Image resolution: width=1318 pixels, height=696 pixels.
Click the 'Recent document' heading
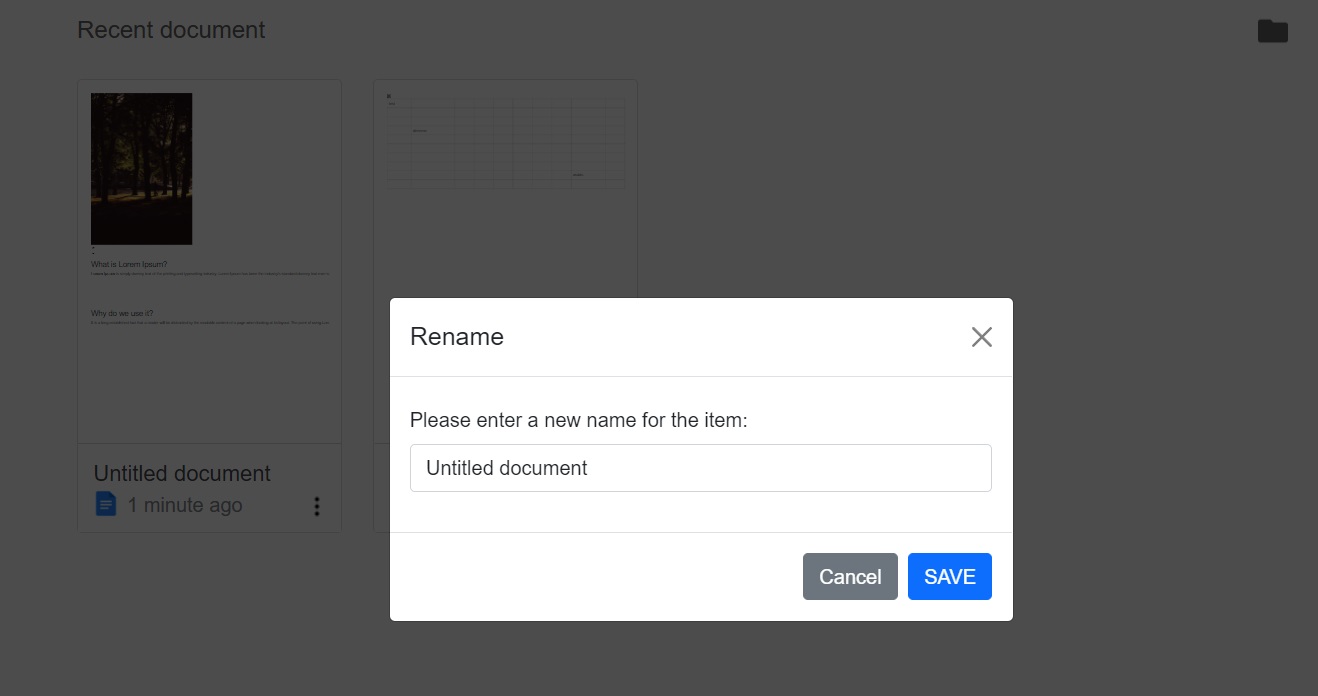(x=171, y=30)
